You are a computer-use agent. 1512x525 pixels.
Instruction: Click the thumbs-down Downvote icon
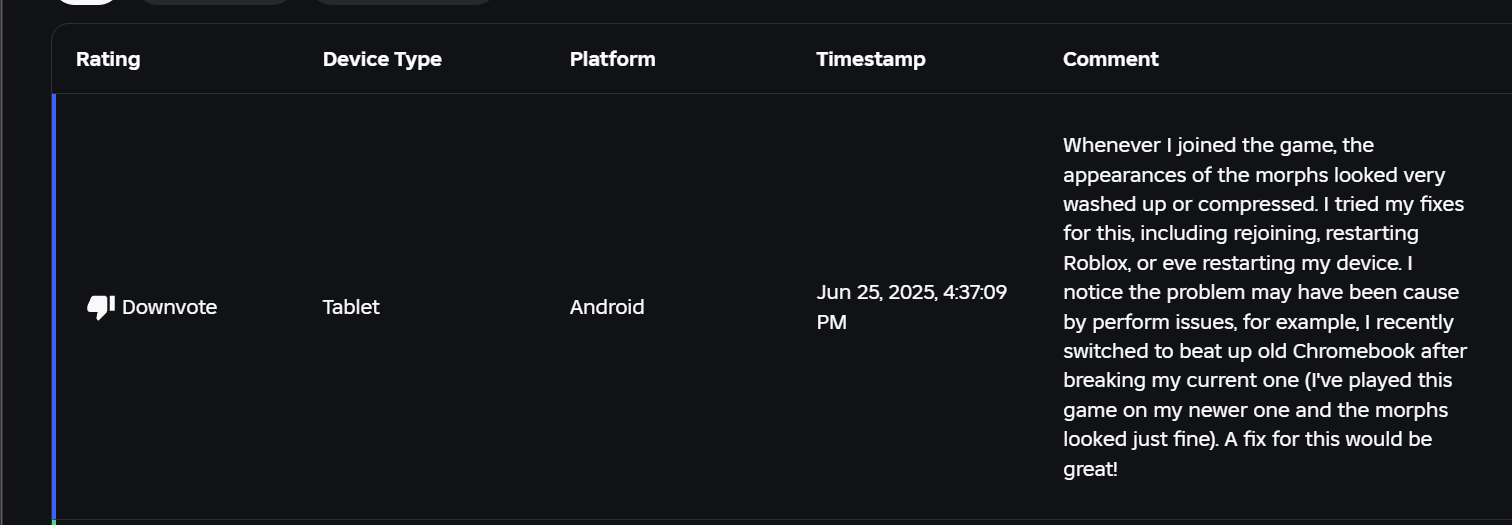click(100, 307)
